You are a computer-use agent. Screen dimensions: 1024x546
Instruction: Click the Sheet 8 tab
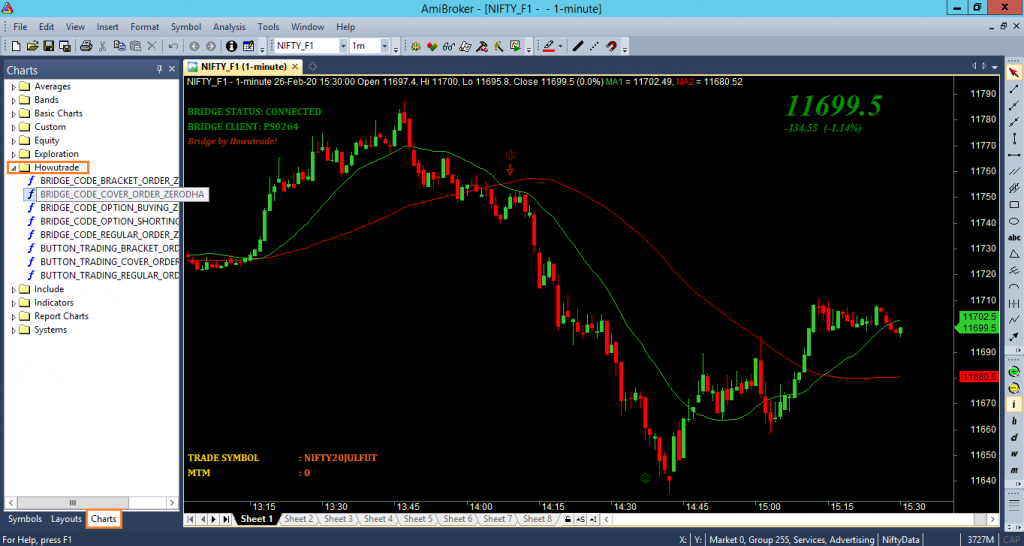[x=536, y=519]
